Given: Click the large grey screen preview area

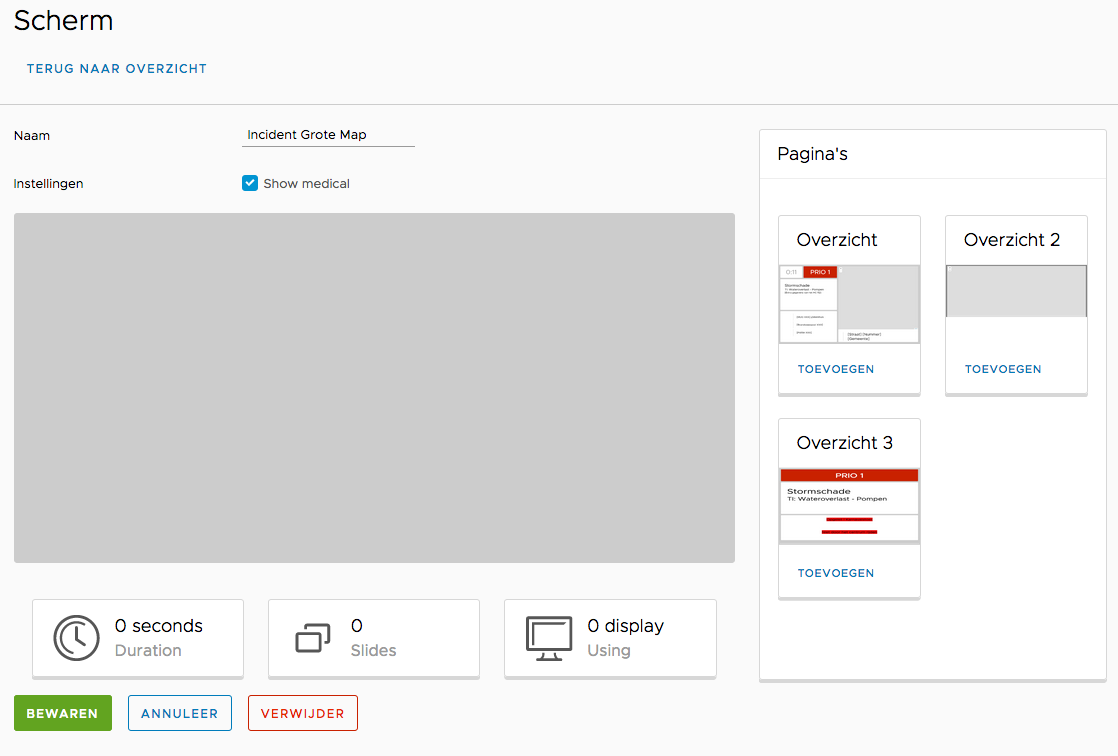Looking at the screenshot, I should [x=374, y=387].
